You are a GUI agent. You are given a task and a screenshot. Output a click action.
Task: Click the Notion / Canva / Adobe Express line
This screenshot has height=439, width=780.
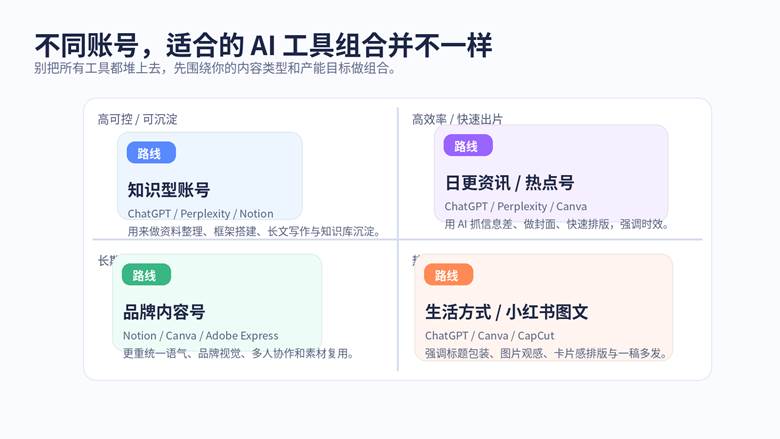click(x=200, y=336)
